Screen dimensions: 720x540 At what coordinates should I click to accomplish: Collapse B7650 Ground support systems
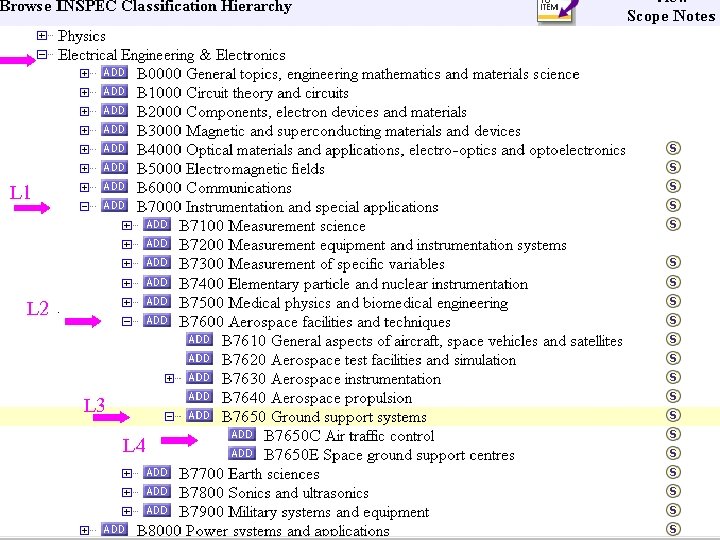tap(169, 416)
